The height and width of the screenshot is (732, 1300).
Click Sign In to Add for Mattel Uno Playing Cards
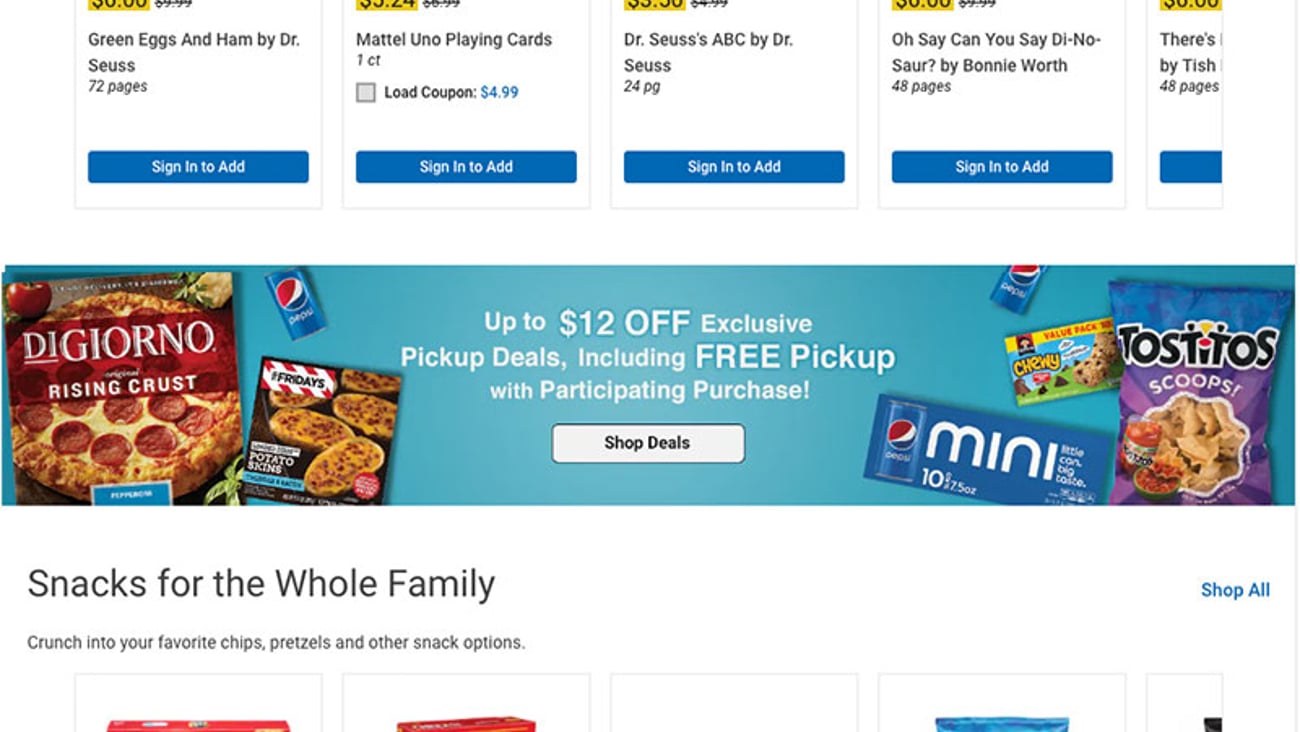[466, 167]
